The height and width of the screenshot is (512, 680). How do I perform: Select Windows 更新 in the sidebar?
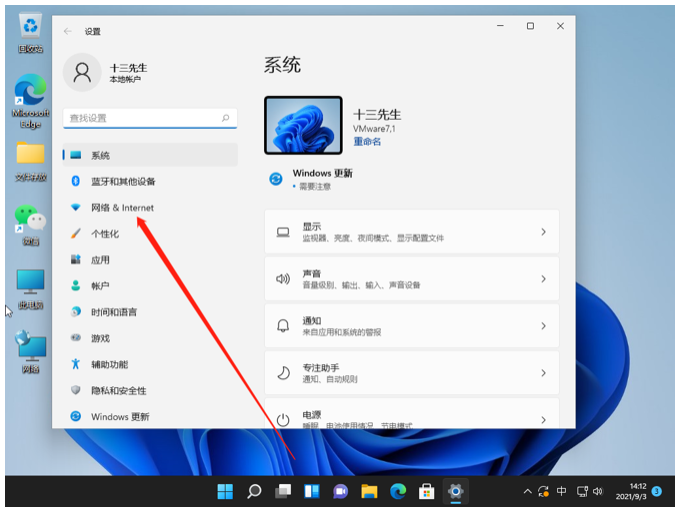point(119,416)
